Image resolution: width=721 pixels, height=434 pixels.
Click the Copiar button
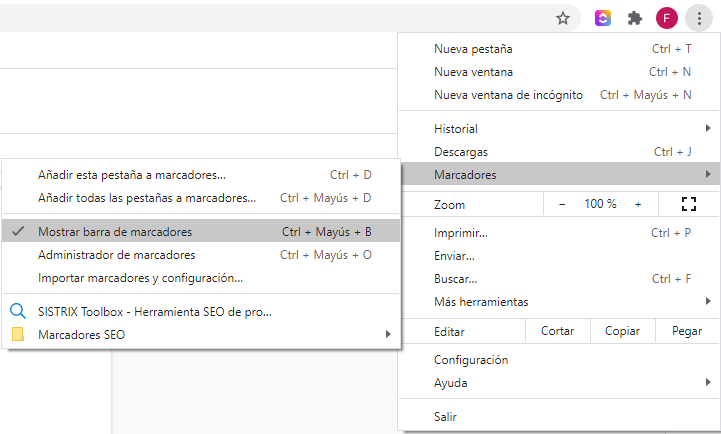623,331
